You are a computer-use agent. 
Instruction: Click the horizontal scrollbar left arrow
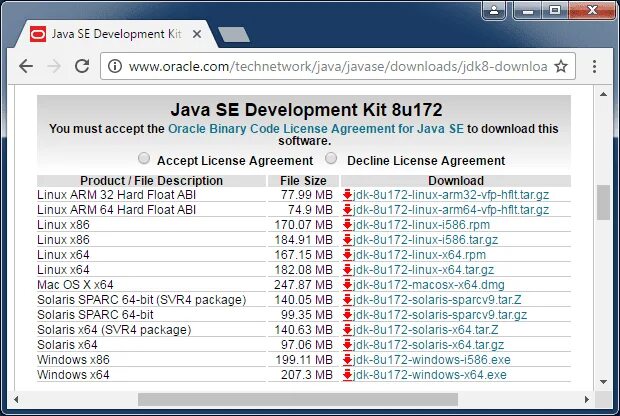click(x=16, y=399)
